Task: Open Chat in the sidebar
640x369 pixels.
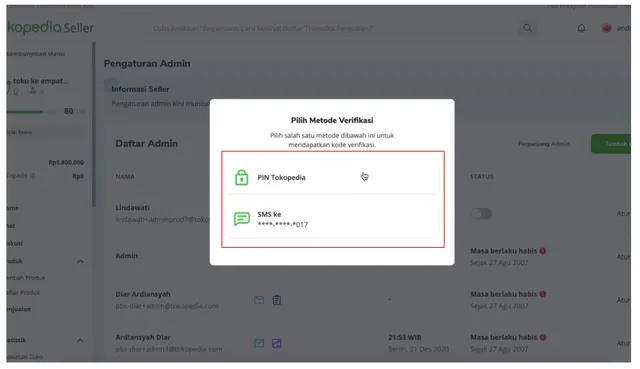Action: [x=11, y=225]
